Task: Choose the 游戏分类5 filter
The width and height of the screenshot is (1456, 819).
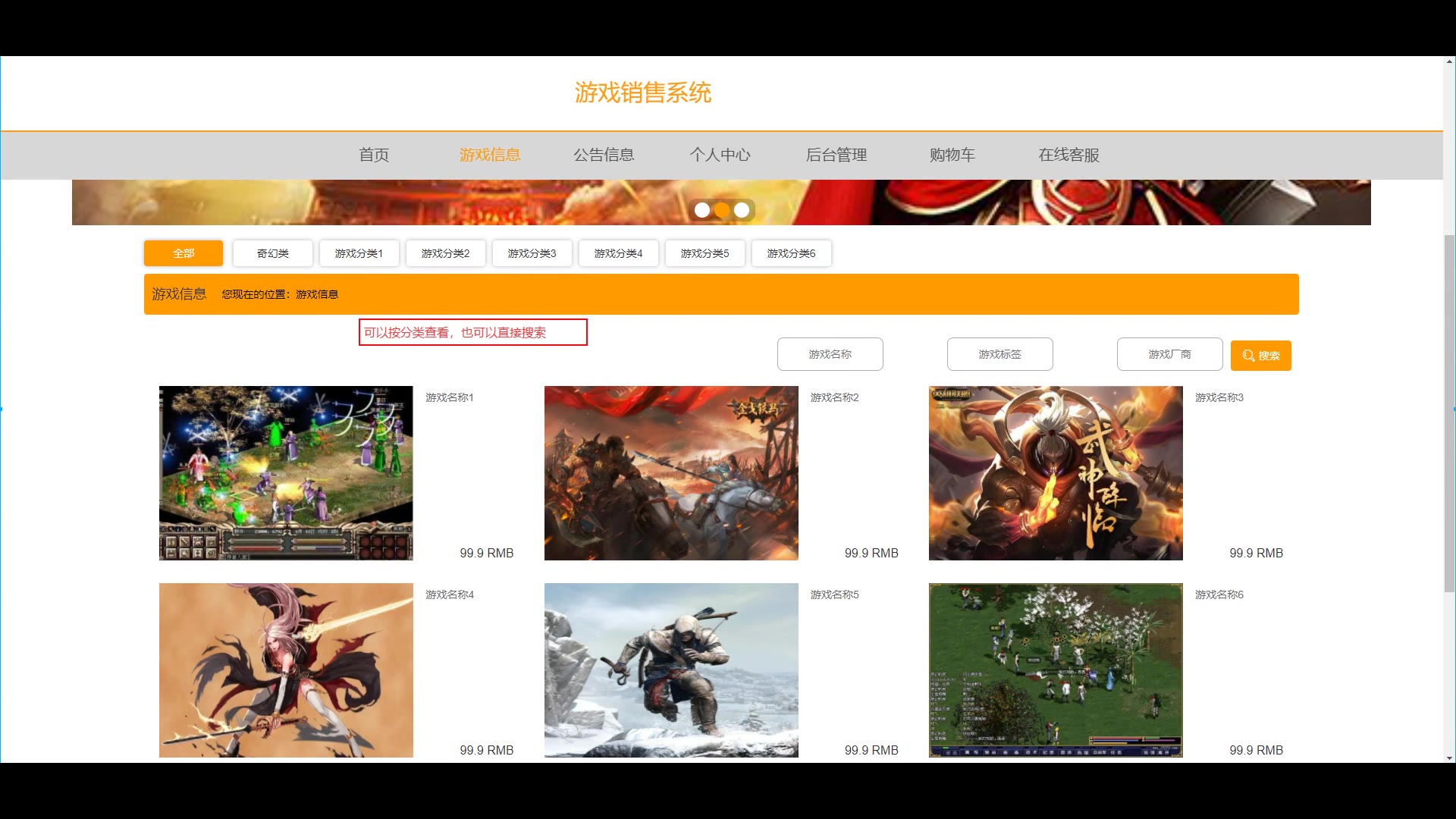Action: point(705,253)
